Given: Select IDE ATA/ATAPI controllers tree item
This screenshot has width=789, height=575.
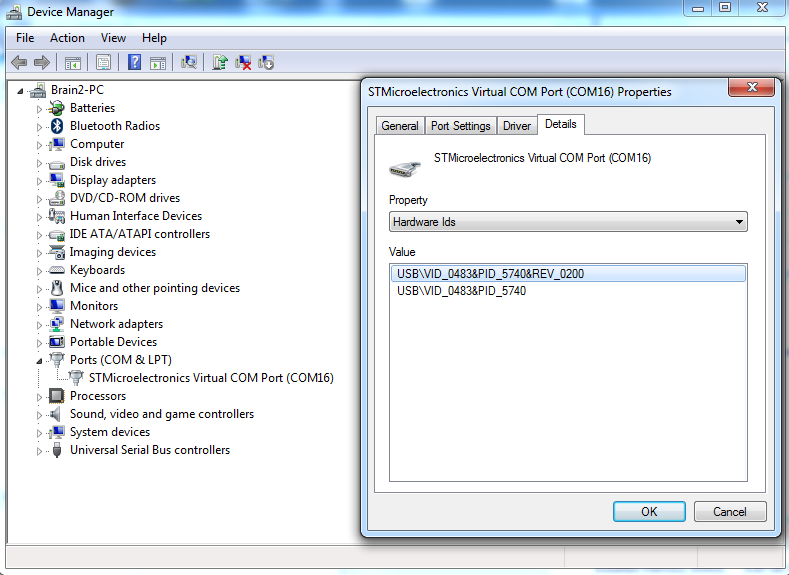Looking at the screenshot, I should click(x=140, y=234).
